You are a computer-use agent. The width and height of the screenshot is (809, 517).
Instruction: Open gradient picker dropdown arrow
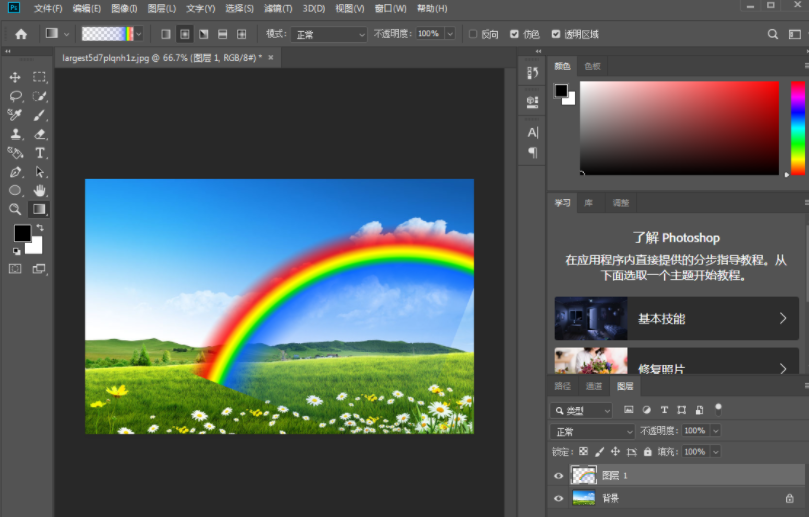pyautogui.click(x=139, y=34)
